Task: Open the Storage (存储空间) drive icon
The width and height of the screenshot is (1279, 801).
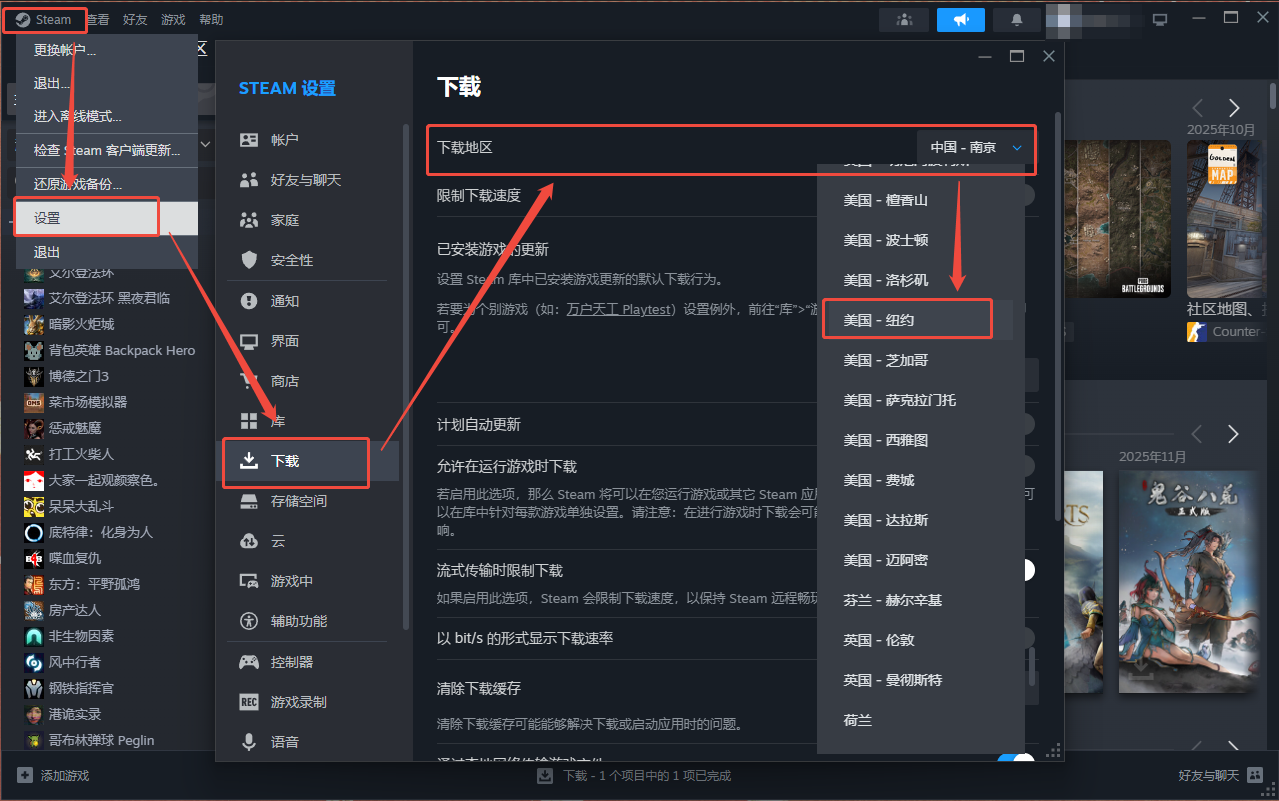Action: click(249, 501)
